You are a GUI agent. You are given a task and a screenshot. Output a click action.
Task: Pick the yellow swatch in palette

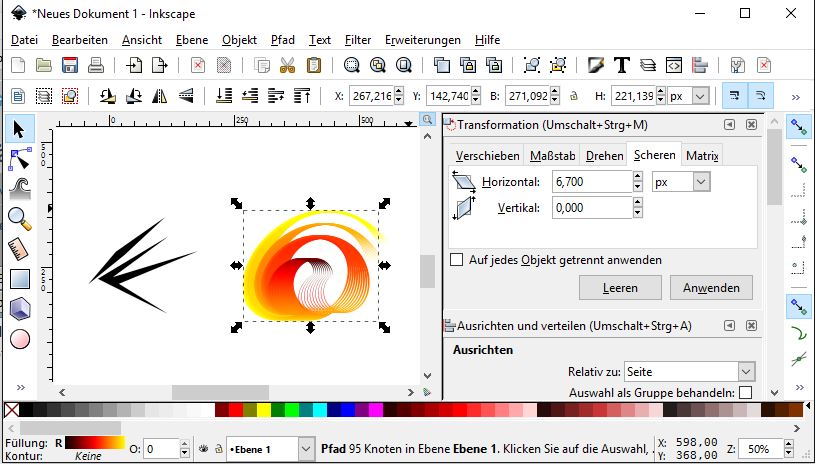pos(264,410)
